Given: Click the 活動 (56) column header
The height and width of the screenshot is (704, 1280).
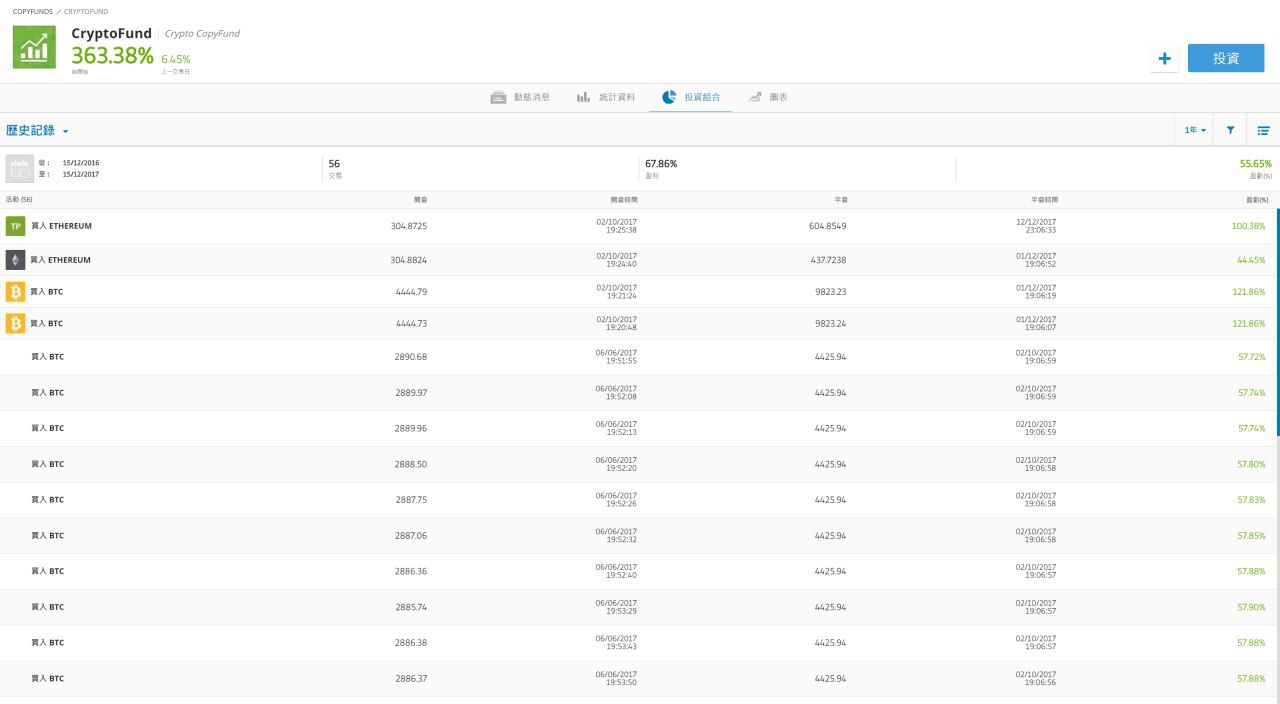Looking at the screenshot, I should (x=19, y=200).
